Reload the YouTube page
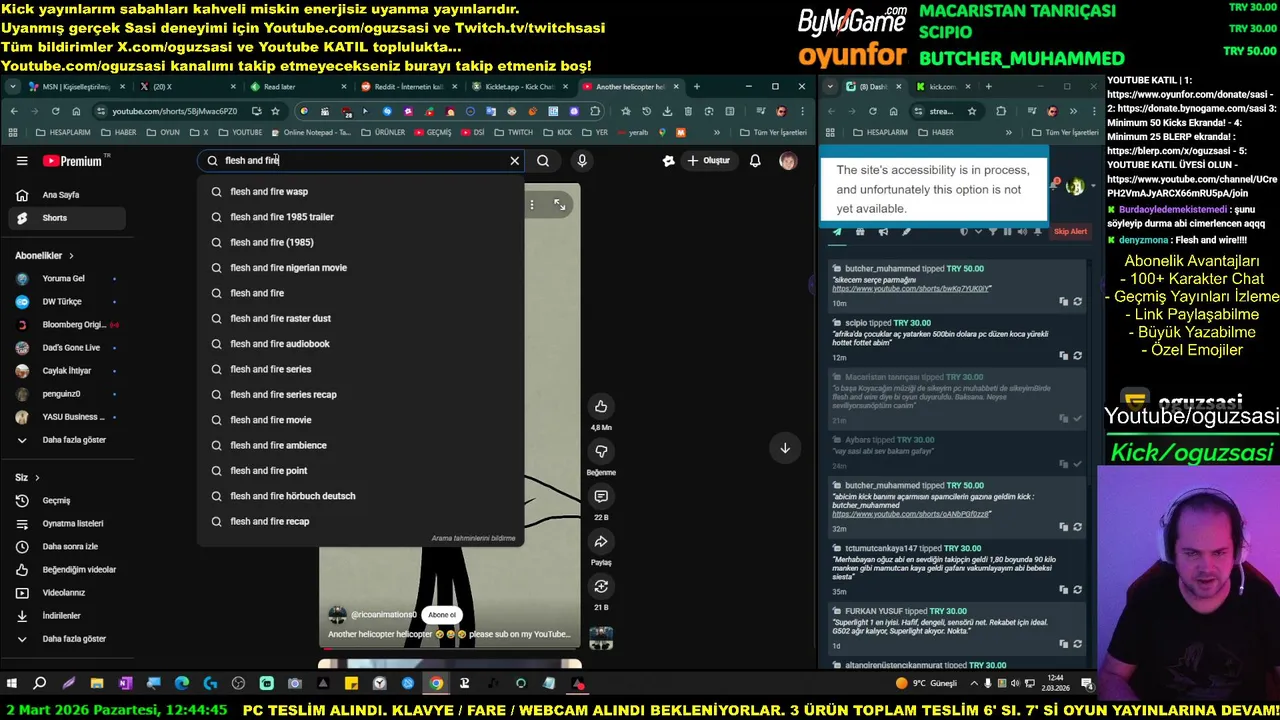This screenshot has height=720, width=1280. 55,111
